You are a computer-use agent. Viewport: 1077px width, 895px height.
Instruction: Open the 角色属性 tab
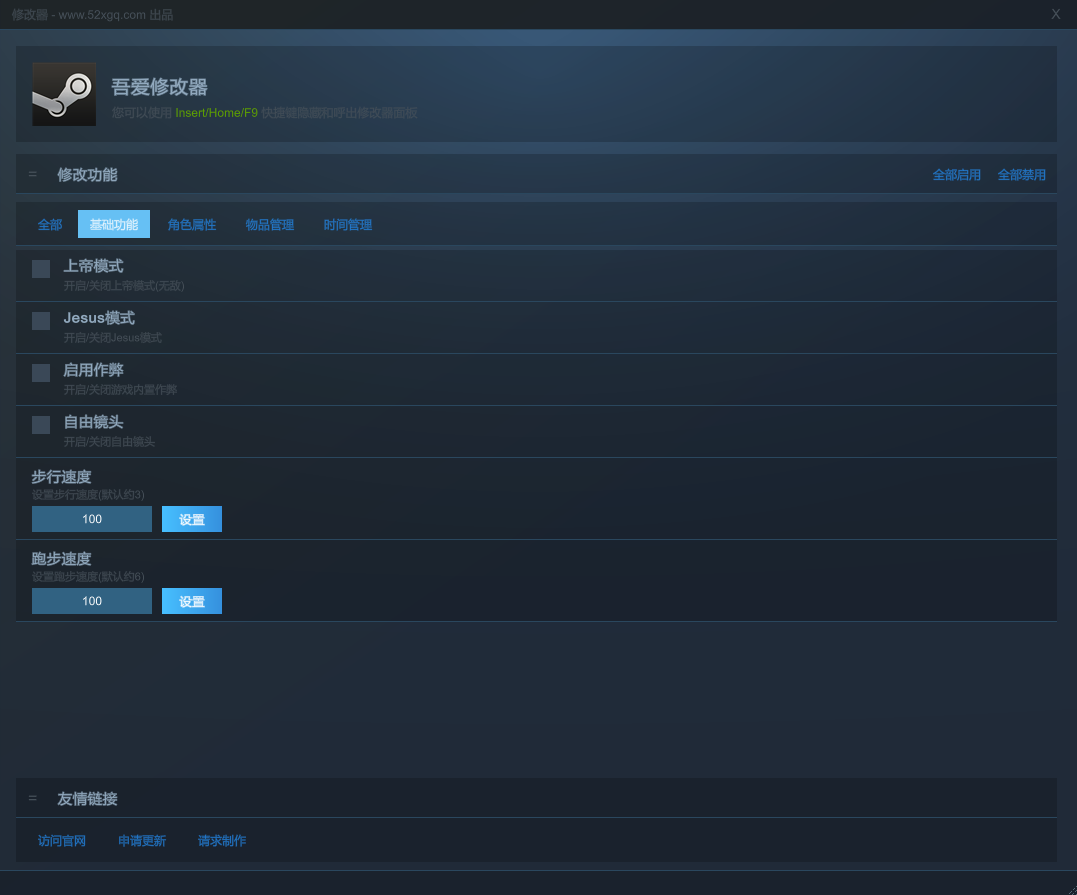pos(192,225)
